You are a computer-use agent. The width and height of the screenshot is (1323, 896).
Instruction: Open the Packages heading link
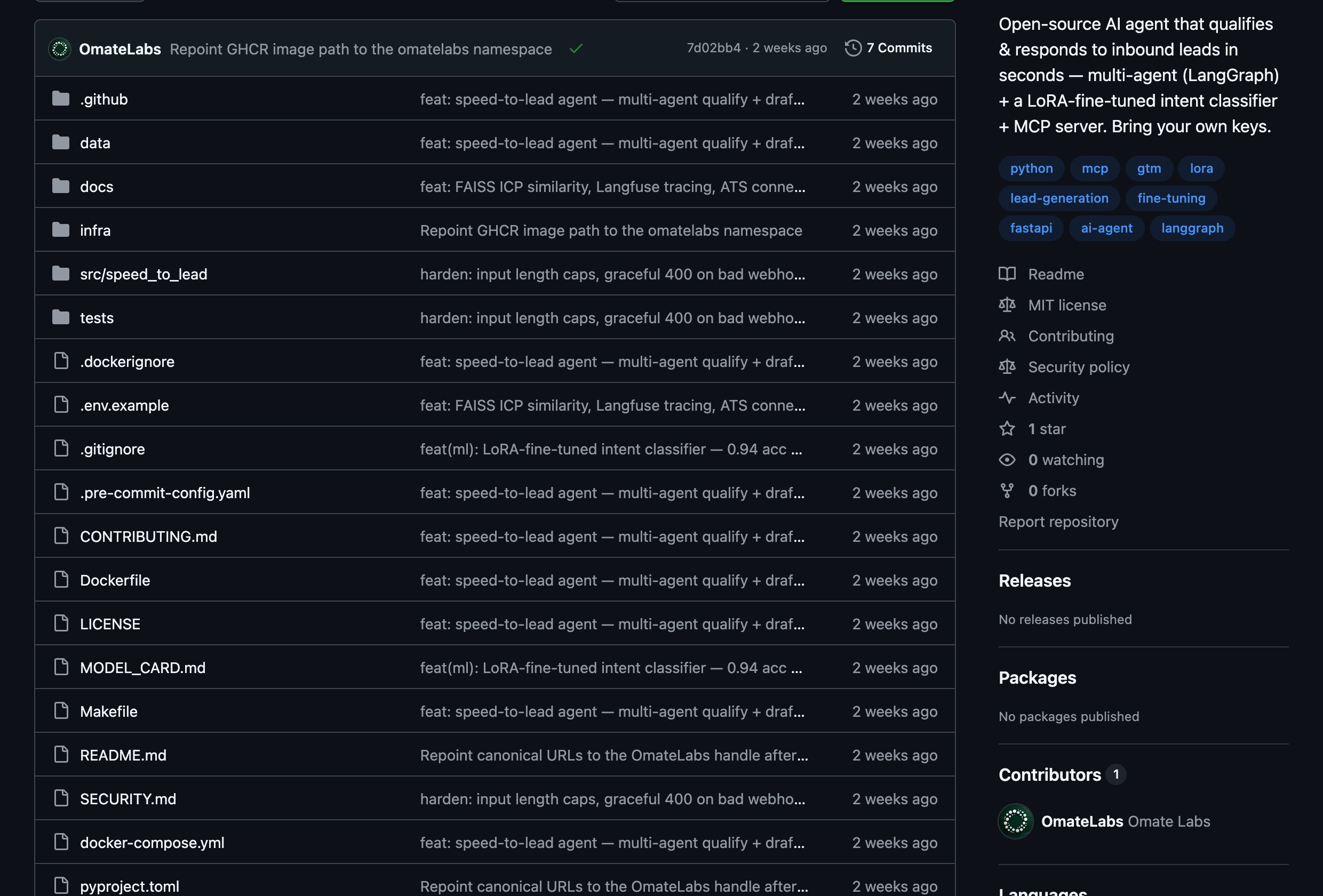coord(1037,678)
